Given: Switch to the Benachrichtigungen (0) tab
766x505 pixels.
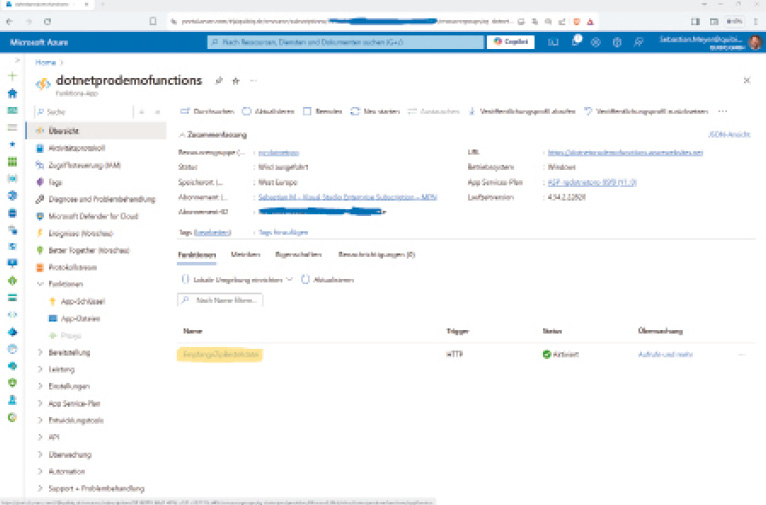Looking at the screenshot, I should tap(377, 255).
